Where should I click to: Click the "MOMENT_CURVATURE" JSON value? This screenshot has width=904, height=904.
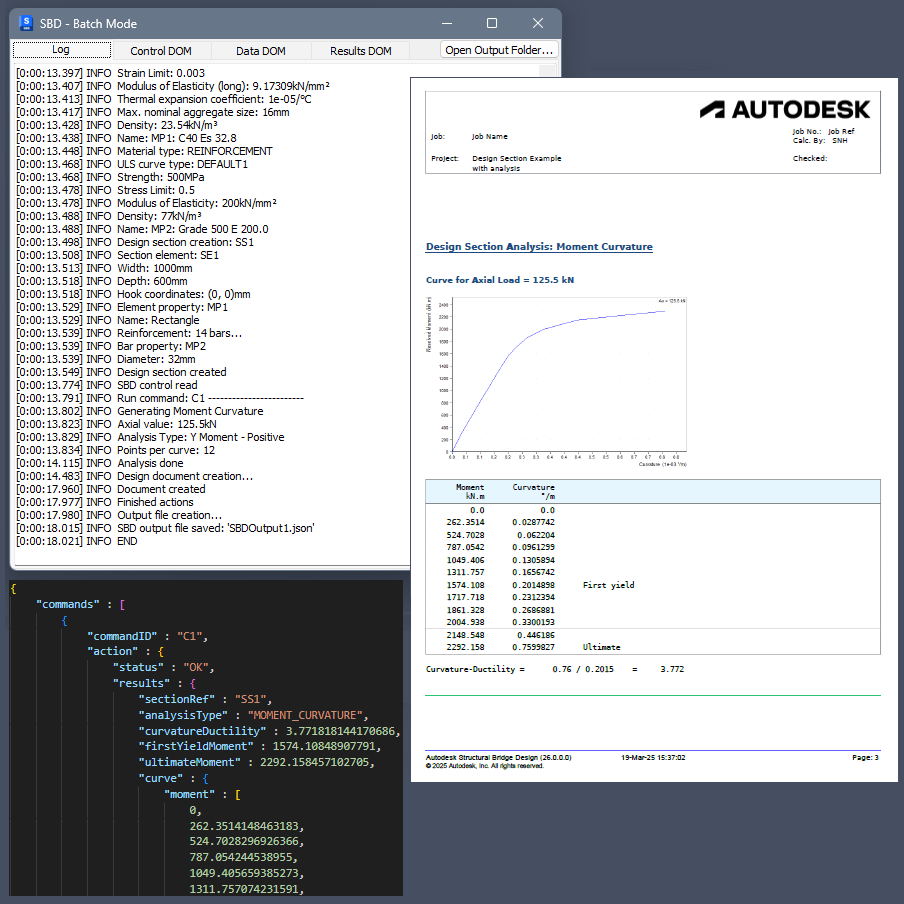[x=305, y=715]
